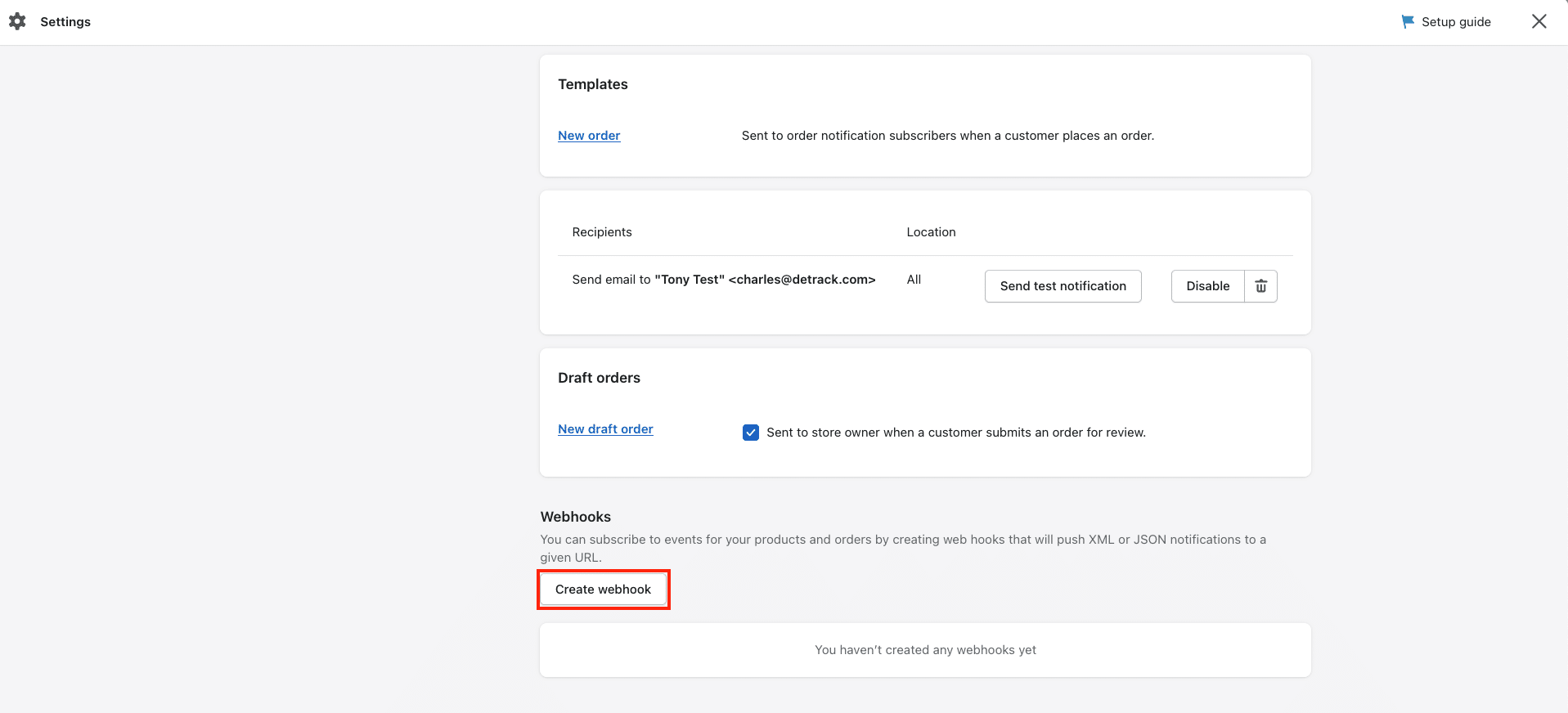Click the empty webhooks message panel
The width and height of the screenshot is (1568, 713).
(x=925, y=650)
